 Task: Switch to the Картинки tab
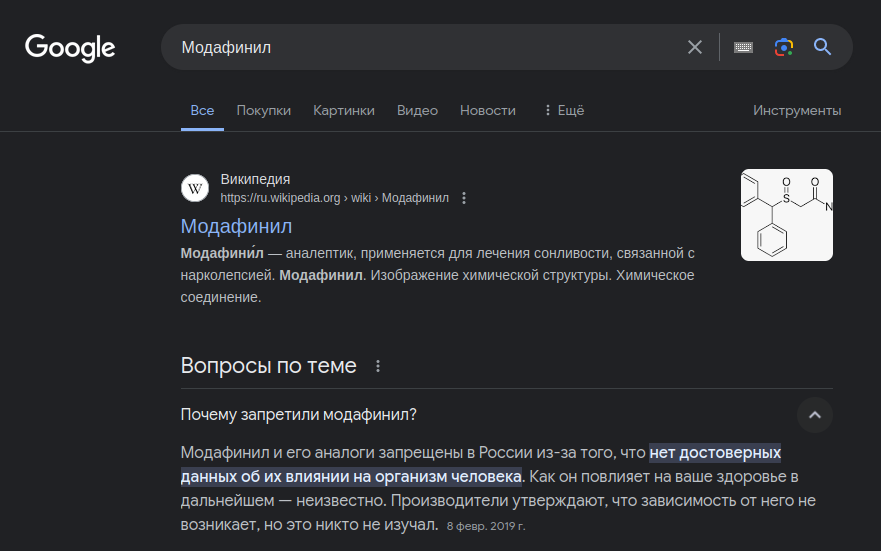coord(344,111)
